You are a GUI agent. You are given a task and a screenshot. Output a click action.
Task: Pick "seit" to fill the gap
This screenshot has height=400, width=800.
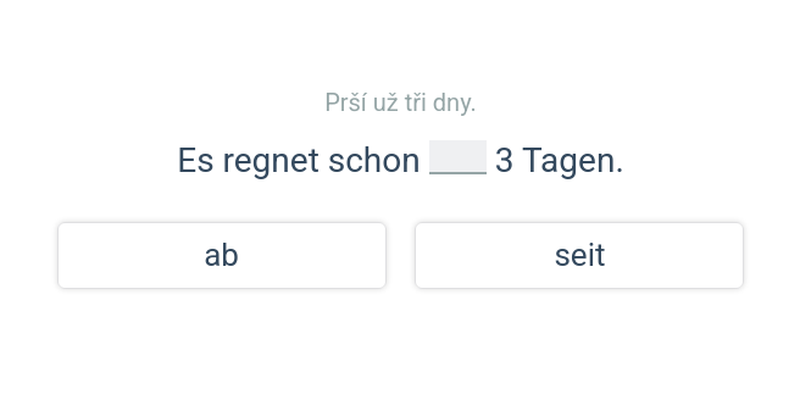tap(579, 256)
